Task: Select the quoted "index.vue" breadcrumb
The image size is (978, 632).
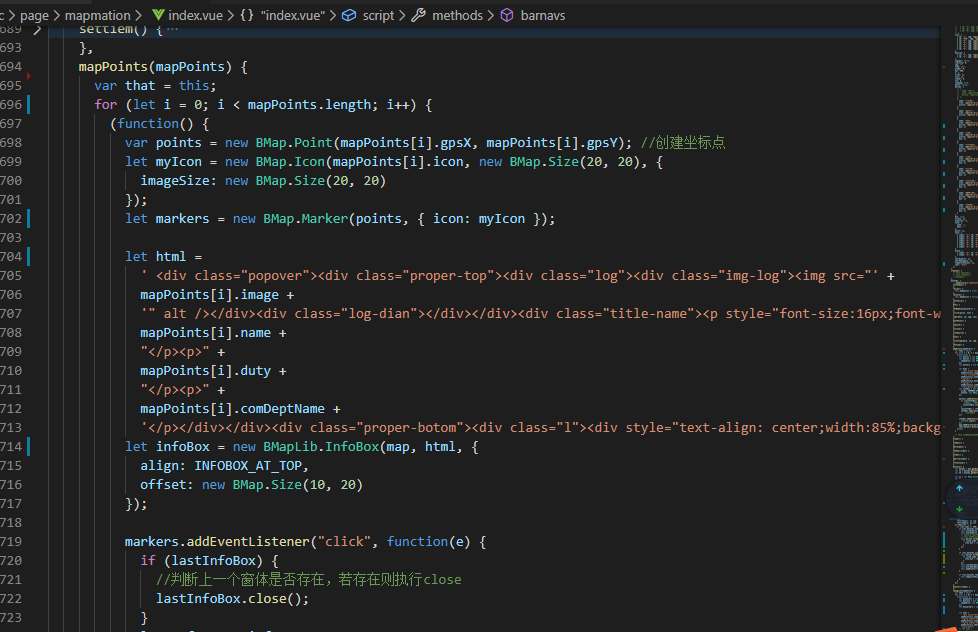Action: point(293,15)
